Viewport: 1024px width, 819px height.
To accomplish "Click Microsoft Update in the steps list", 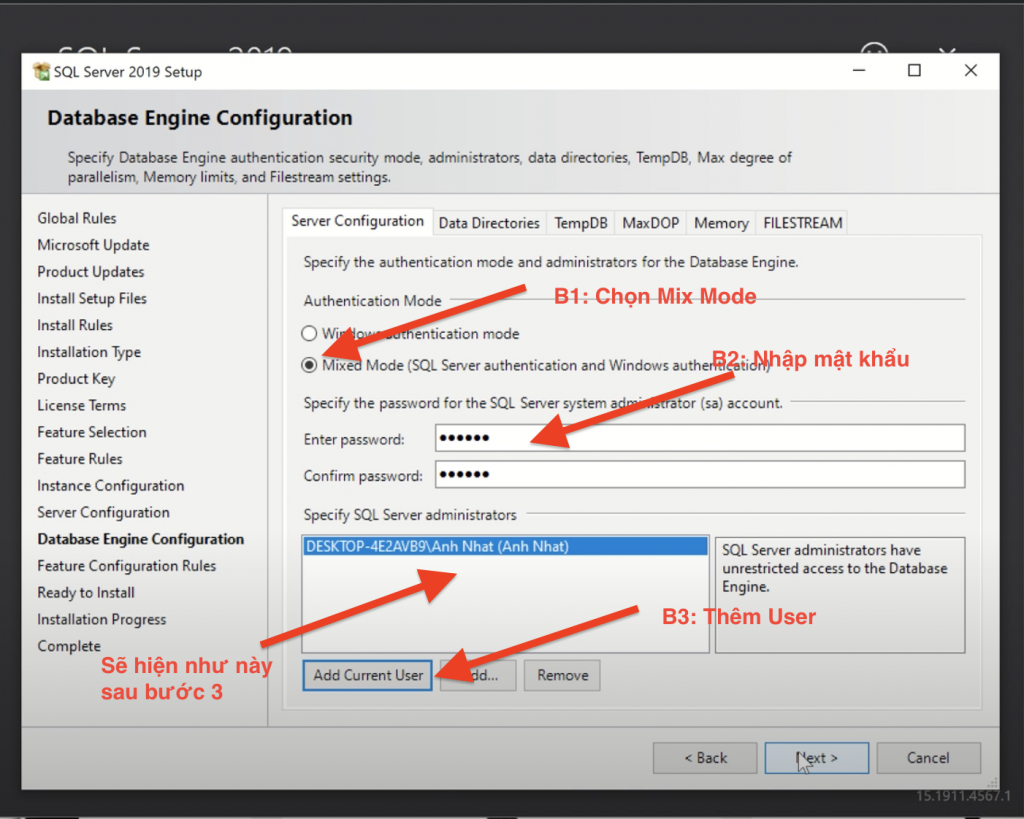I will [x=93, y=245].
